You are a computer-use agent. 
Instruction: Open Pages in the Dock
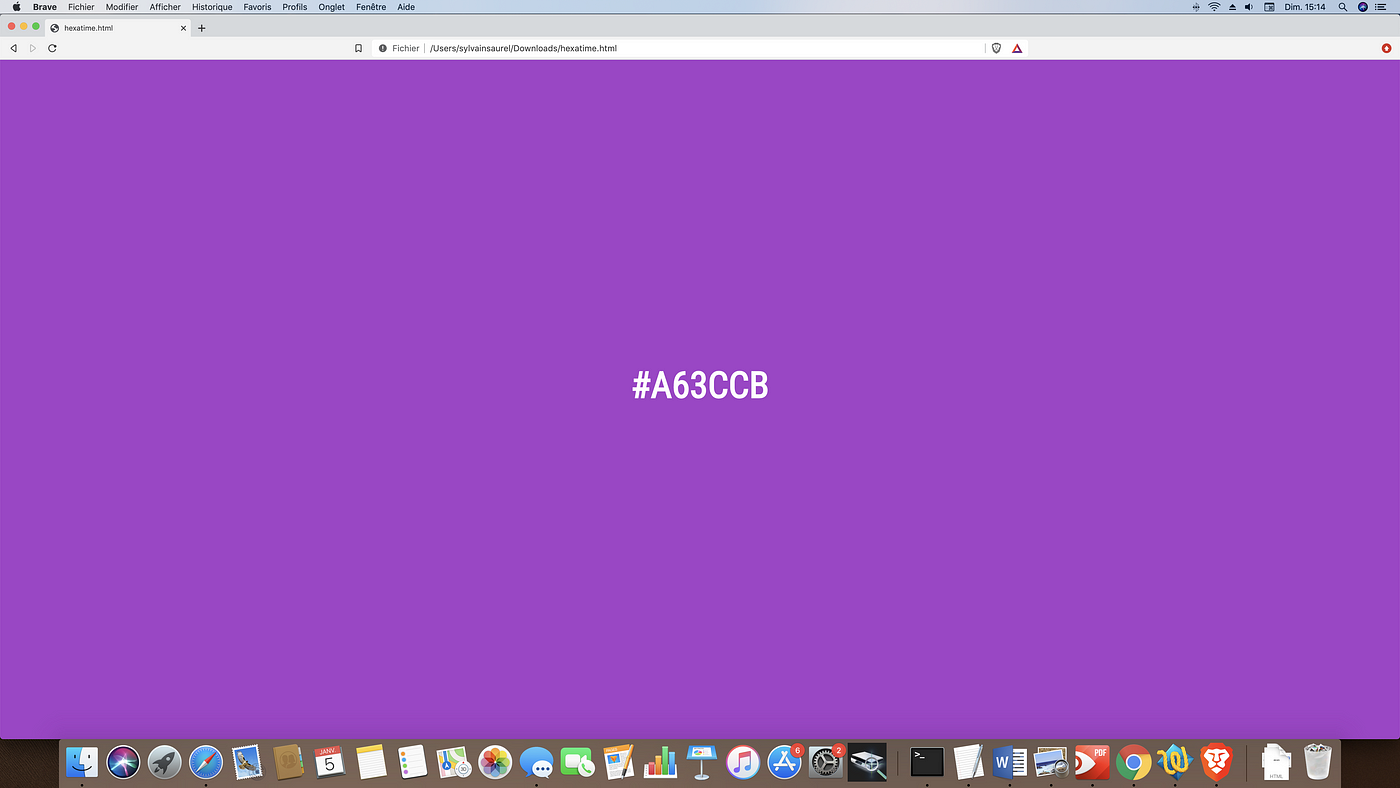click(619, 763)
